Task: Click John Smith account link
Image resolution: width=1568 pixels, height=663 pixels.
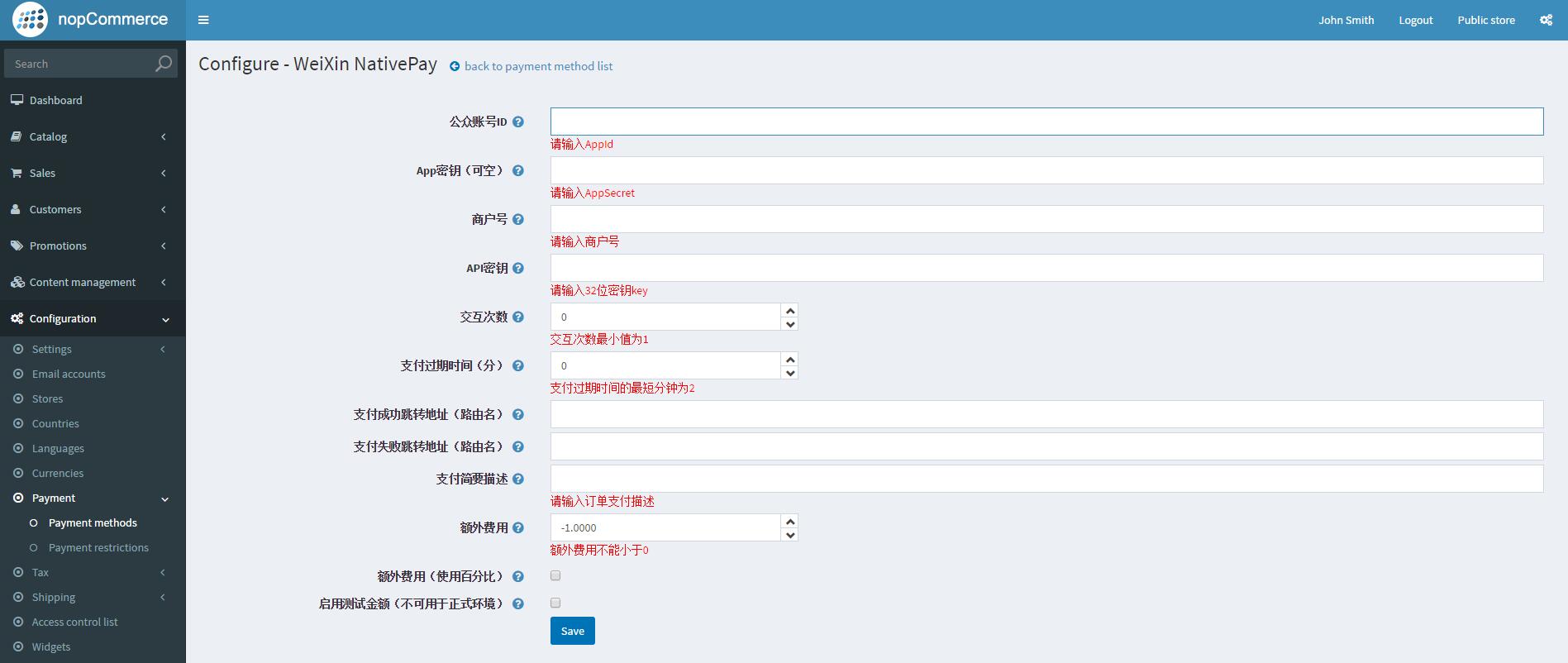Action: click(x=1346, y=20)
